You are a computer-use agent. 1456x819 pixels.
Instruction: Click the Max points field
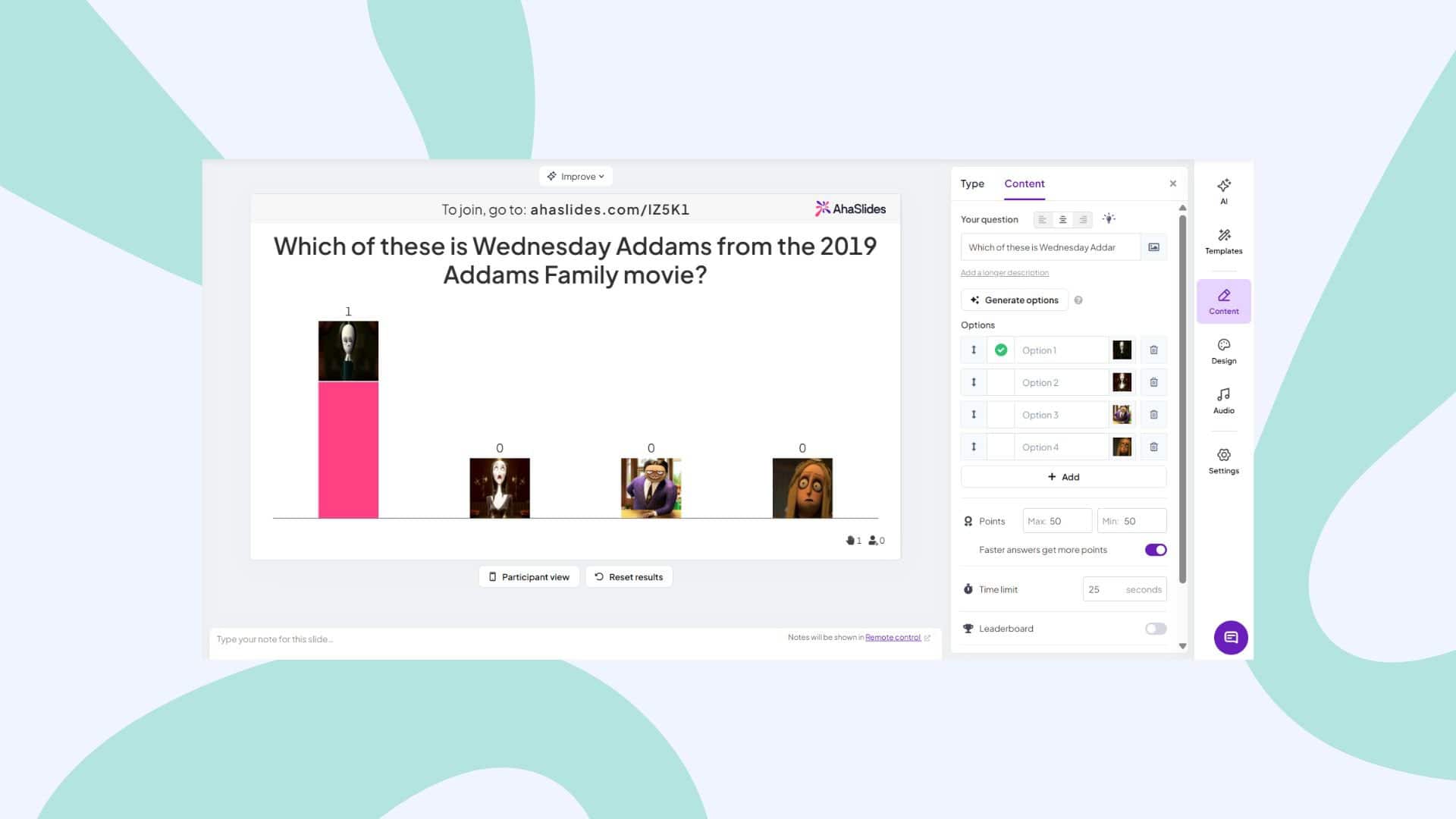(x=1057, y=521)
